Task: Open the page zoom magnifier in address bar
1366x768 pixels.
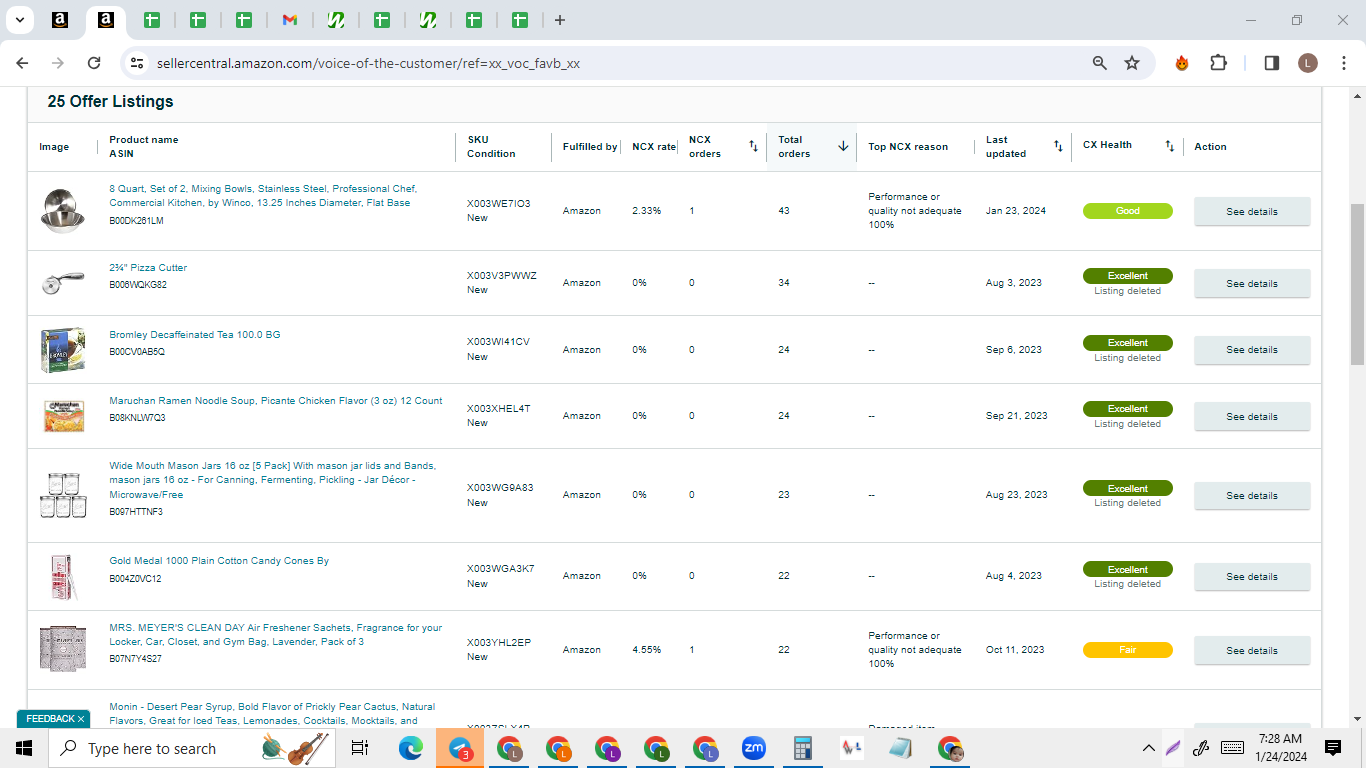Action: click(1100, 63)
